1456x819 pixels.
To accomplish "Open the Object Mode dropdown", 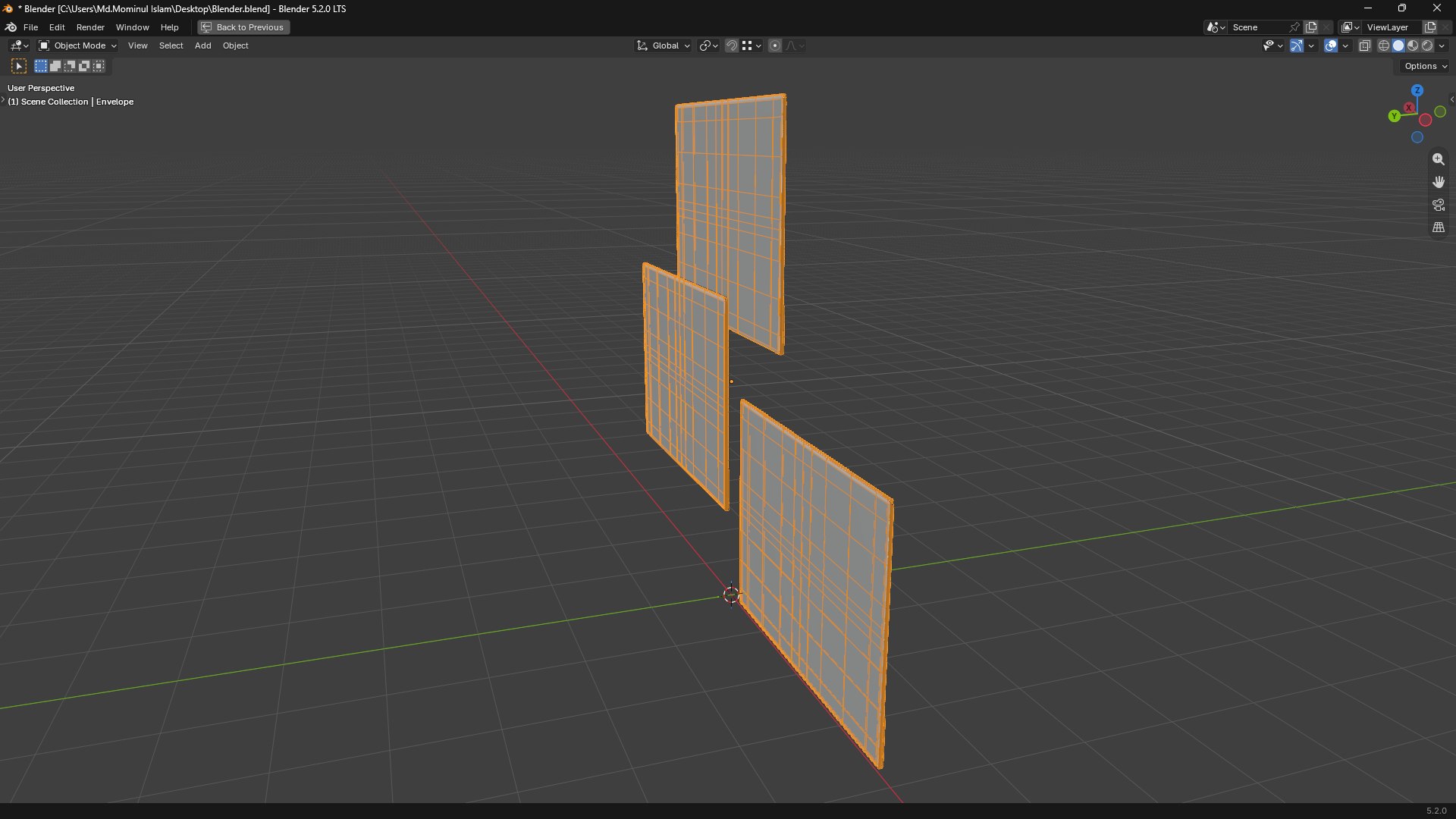I will coord(77,45).
